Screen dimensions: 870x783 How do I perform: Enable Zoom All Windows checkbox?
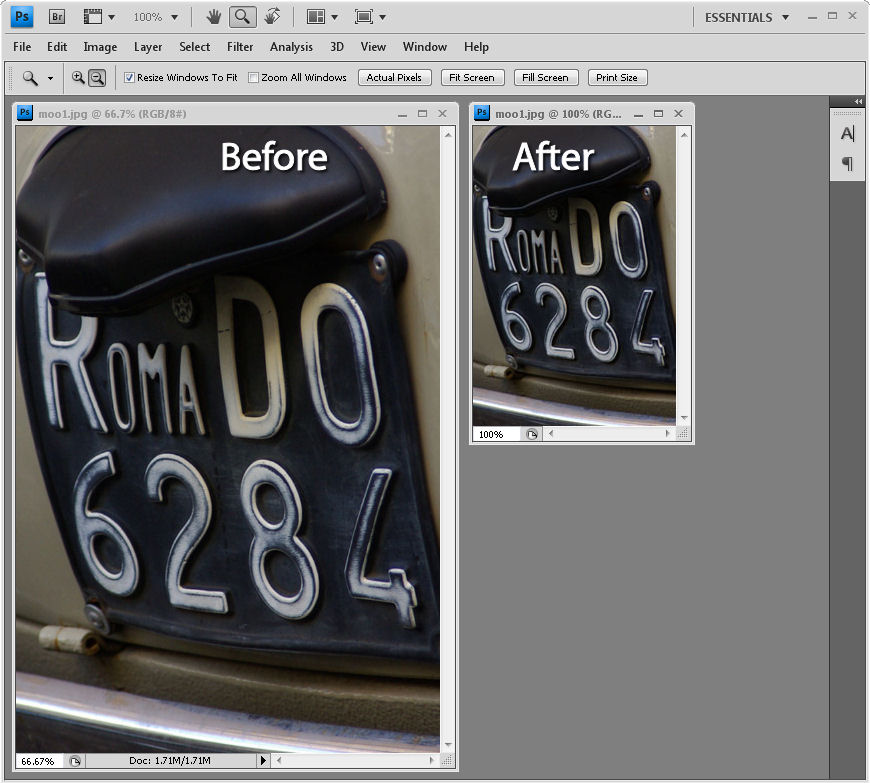253,78
